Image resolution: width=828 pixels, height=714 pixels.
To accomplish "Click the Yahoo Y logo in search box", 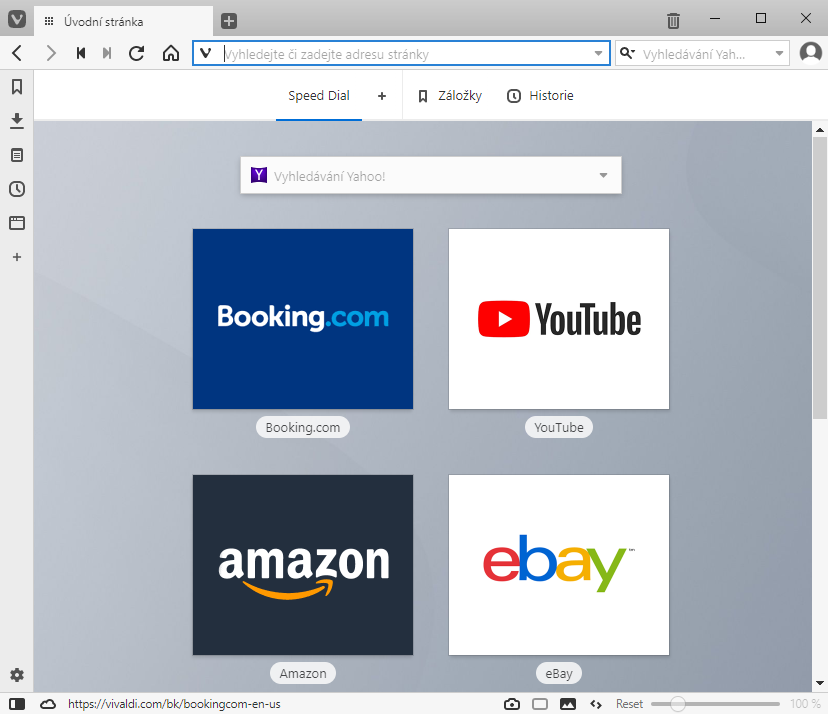I will [x=259, y=175].
